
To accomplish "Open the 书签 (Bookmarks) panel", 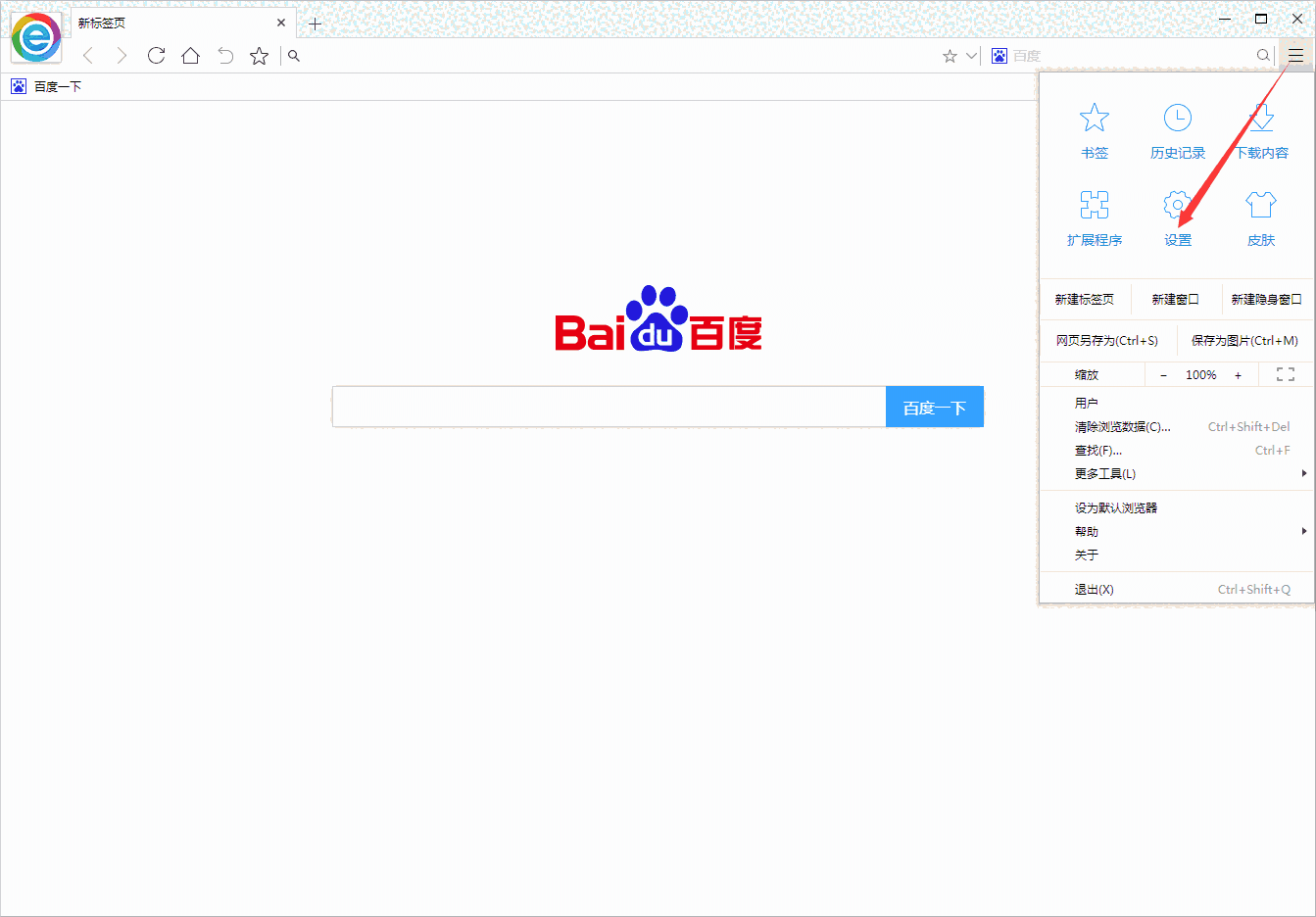I will (x=1094, y=127).
